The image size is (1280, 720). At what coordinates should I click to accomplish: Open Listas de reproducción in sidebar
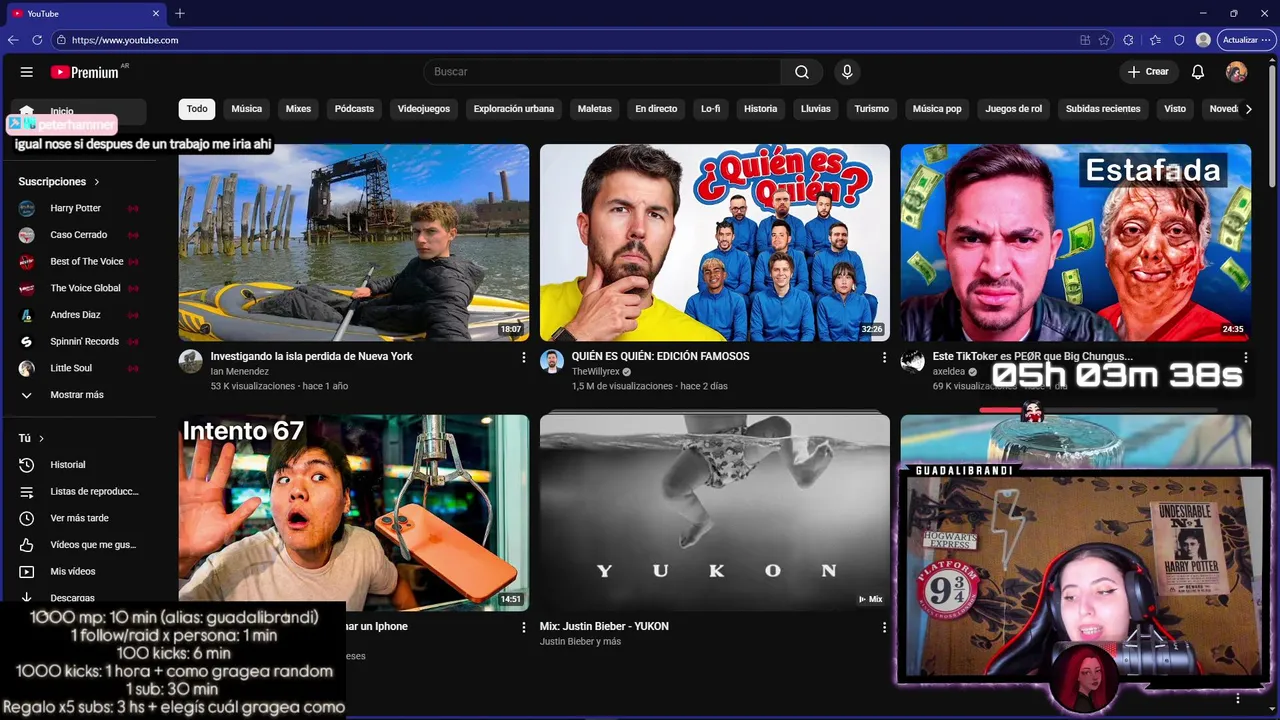(80, 492)
